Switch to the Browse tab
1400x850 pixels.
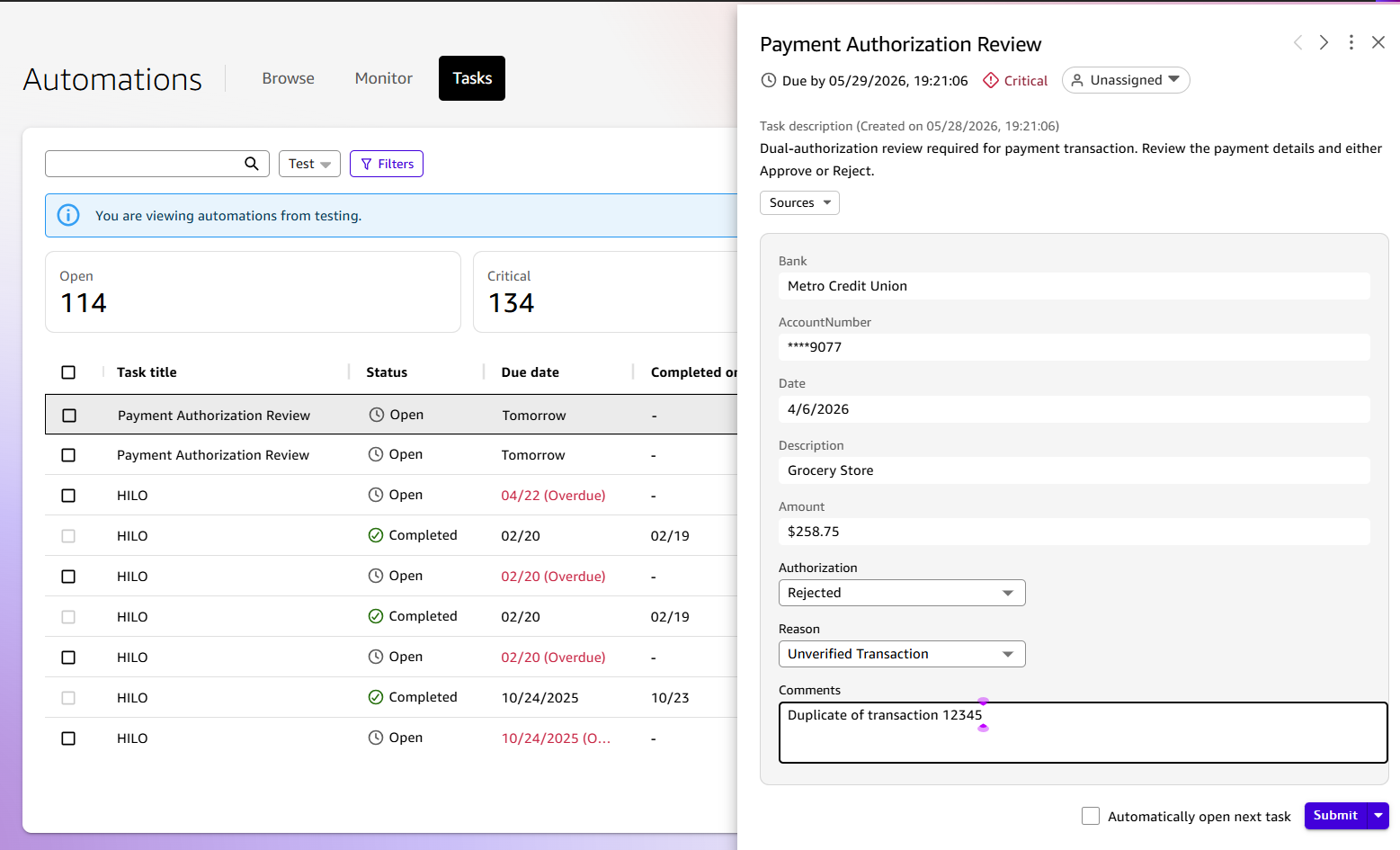[289, 78]
